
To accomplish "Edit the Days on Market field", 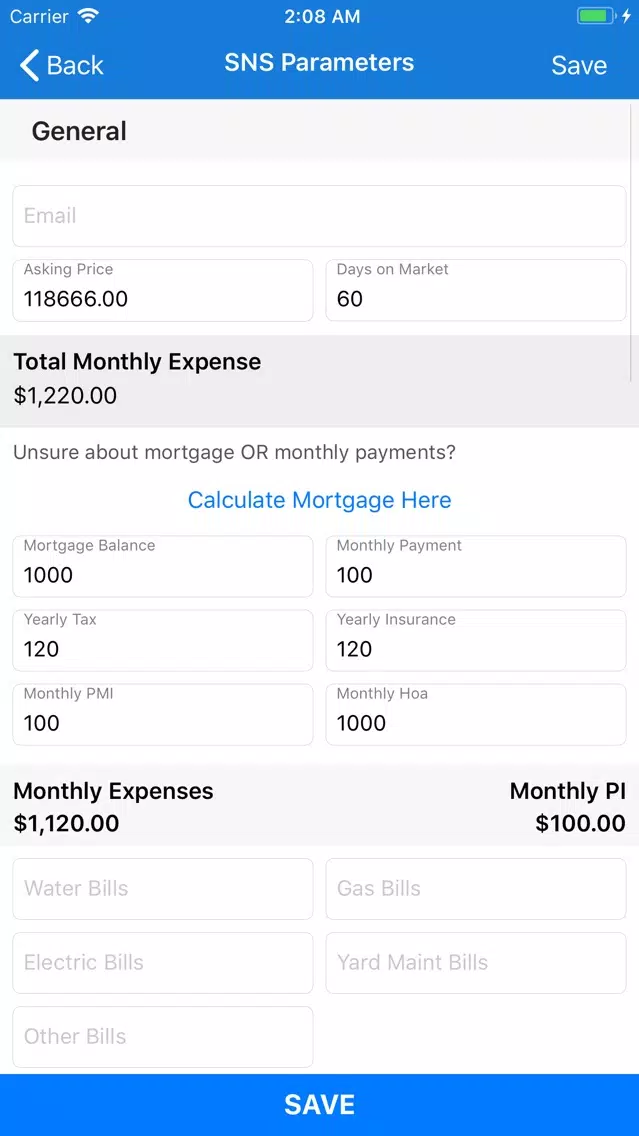I will click(476, 291).
